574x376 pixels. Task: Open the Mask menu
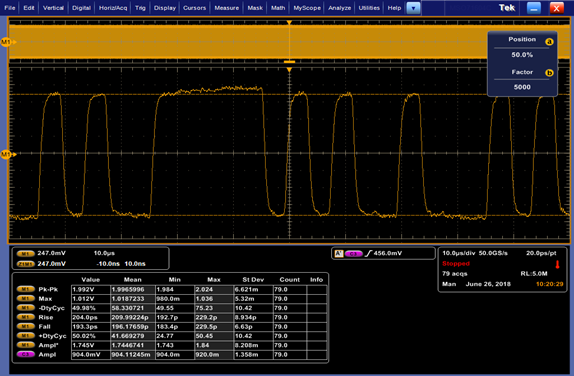(255, 8)
